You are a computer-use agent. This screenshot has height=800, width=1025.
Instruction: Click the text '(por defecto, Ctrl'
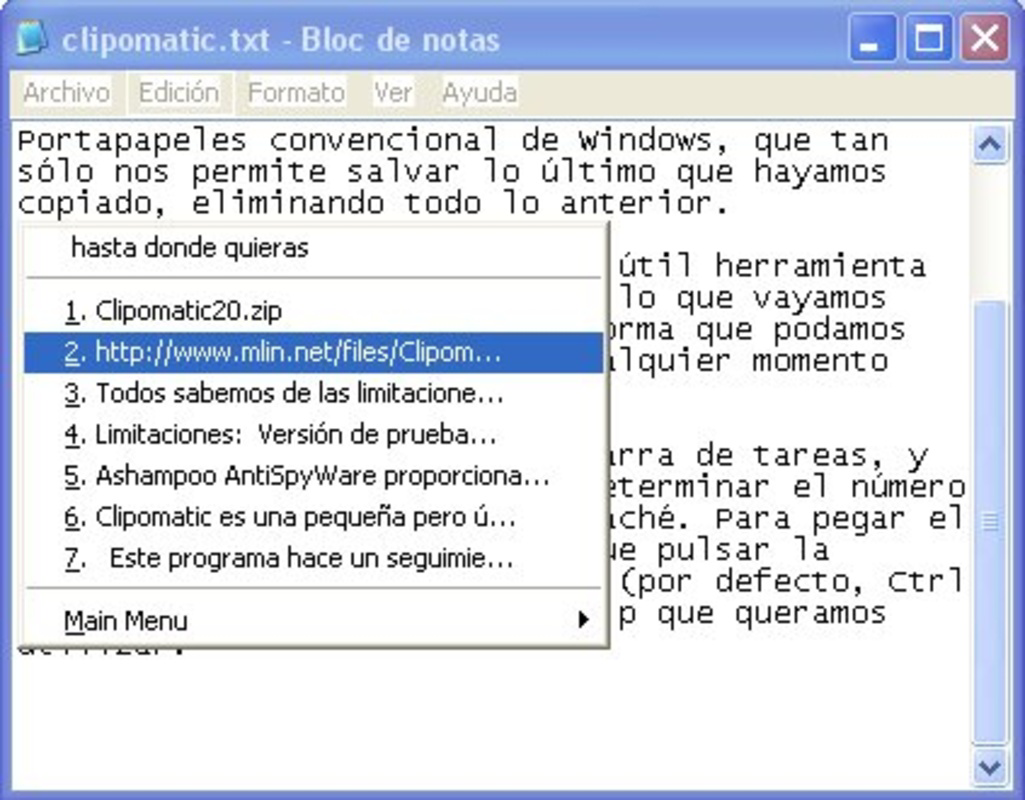tap(791, 581)
